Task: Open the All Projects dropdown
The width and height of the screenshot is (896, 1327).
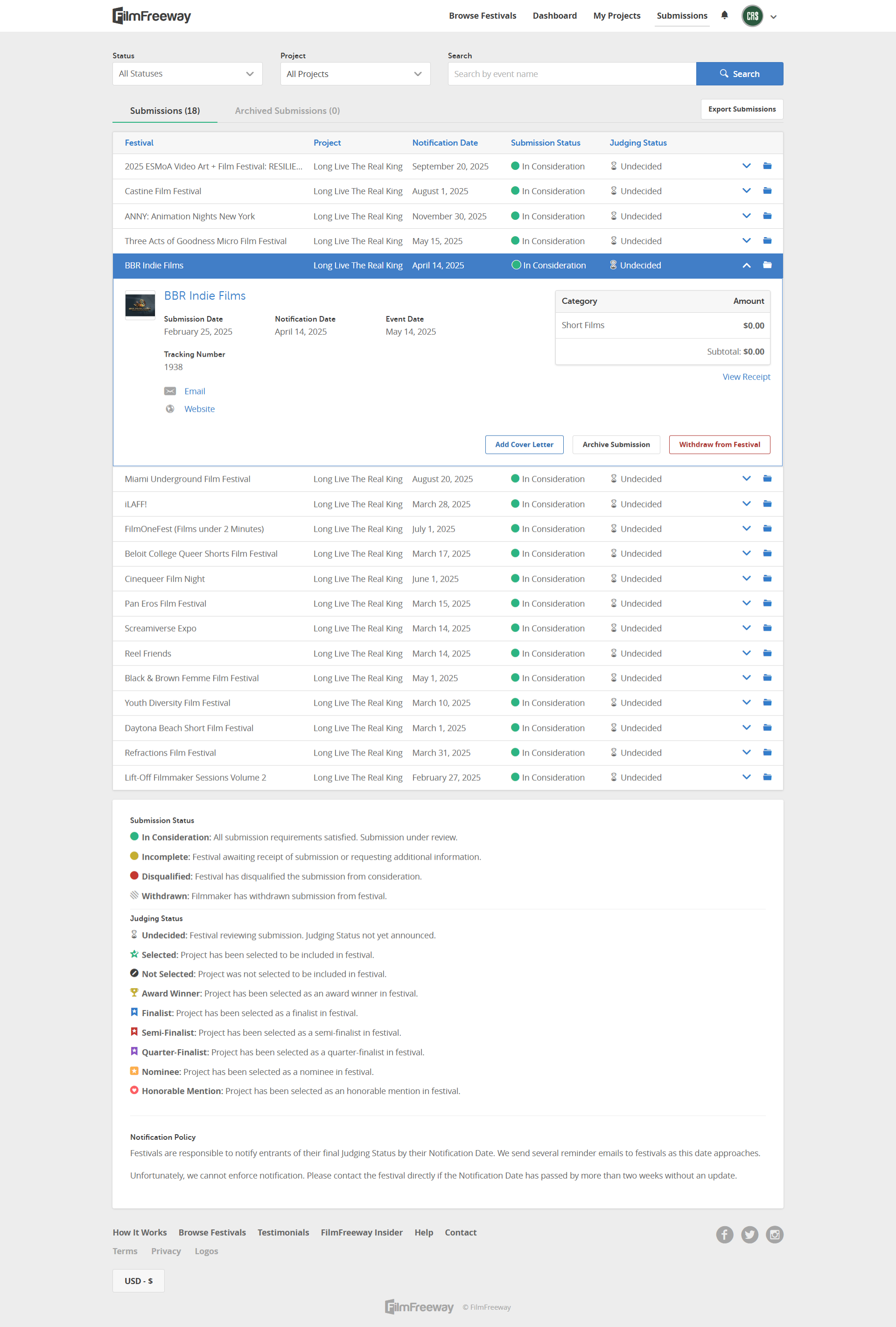Action: (355, 74)
